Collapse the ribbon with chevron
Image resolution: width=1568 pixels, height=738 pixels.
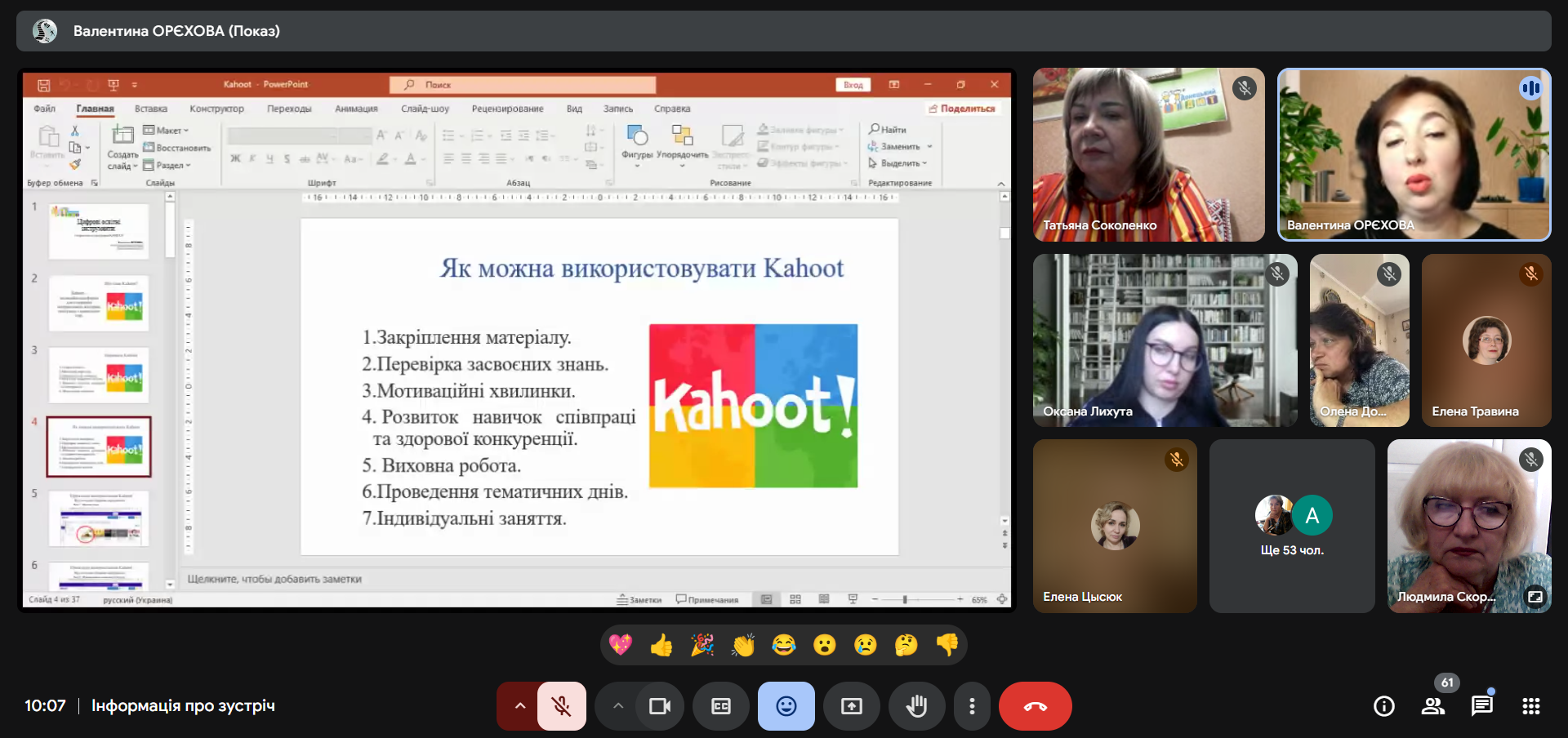pos(1001,184)
